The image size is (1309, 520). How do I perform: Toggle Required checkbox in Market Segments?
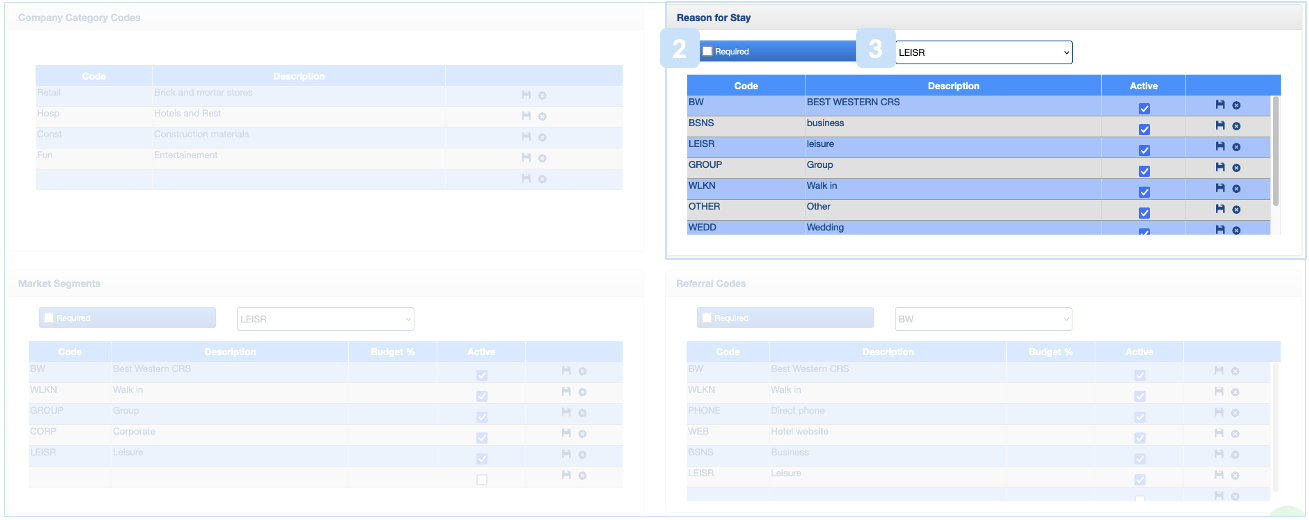(49, 318)
